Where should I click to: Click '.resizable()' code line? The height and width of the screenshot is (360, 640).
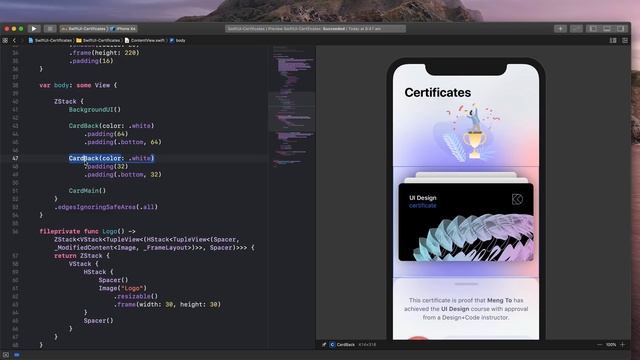(136, 296)
